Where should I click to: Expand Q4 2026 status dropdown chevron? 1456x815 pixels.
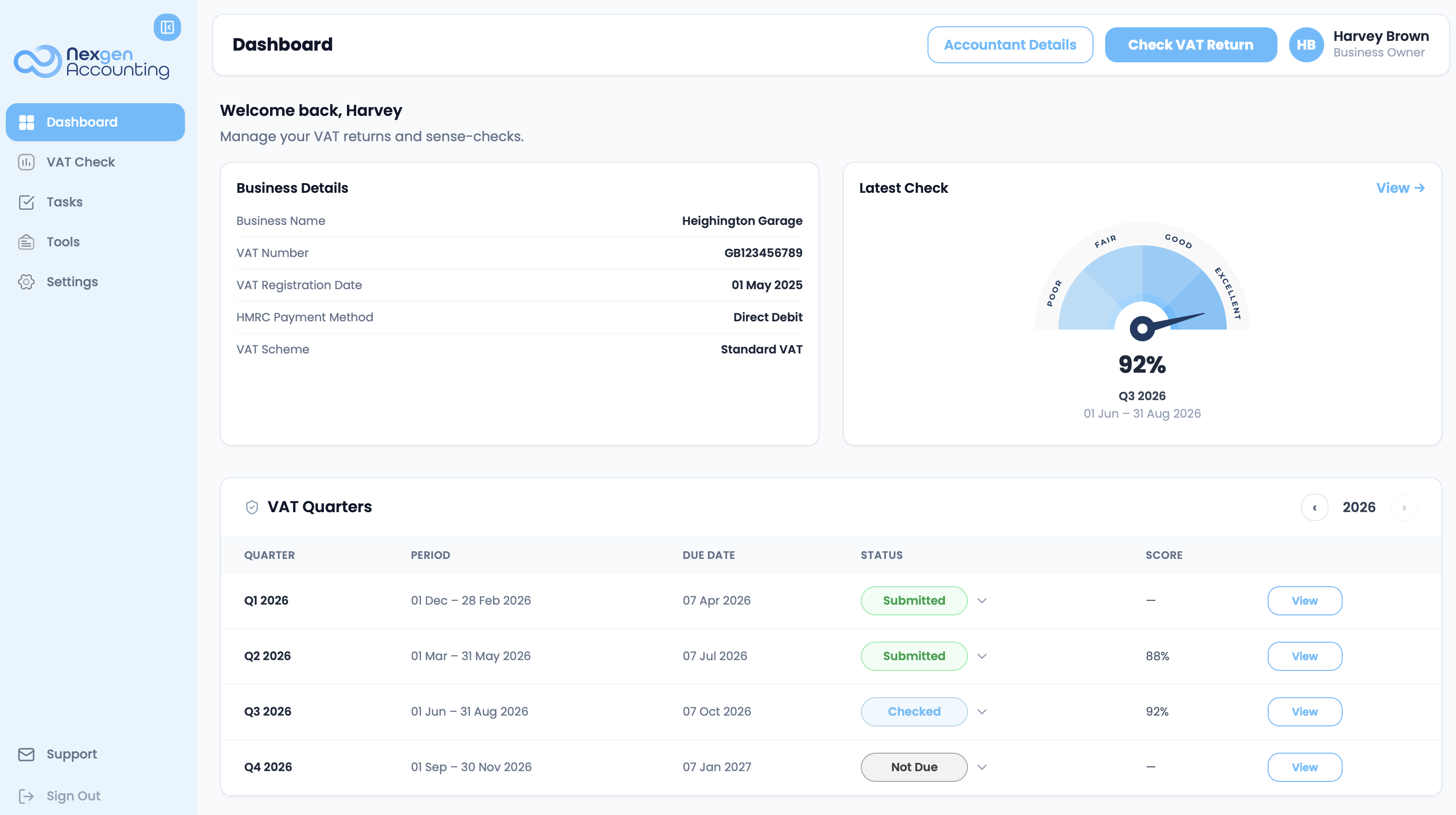[x=982, y=767]
